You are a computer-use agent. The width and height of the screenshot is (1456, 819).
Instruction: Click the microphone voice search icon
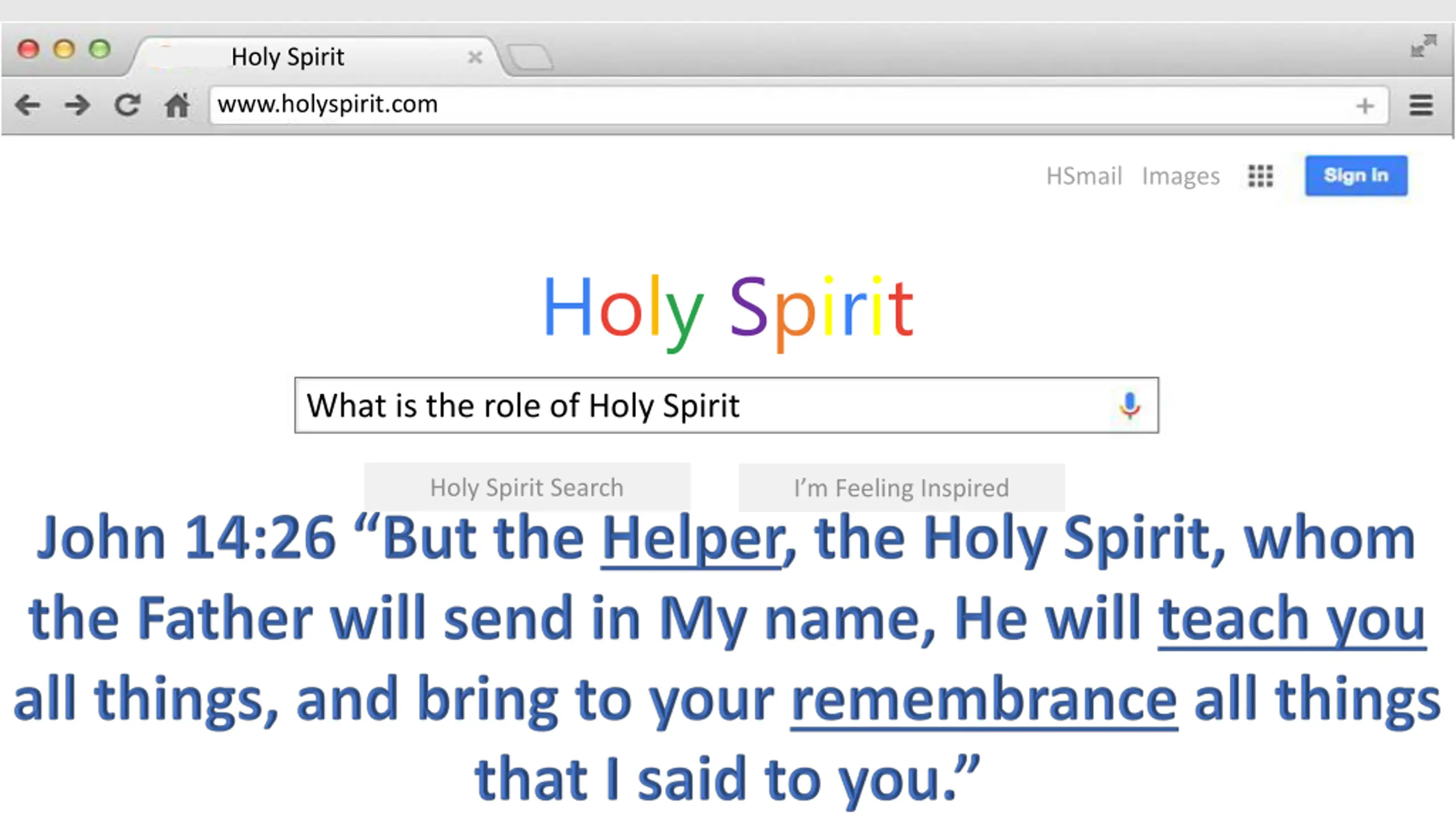[1130, 406]
